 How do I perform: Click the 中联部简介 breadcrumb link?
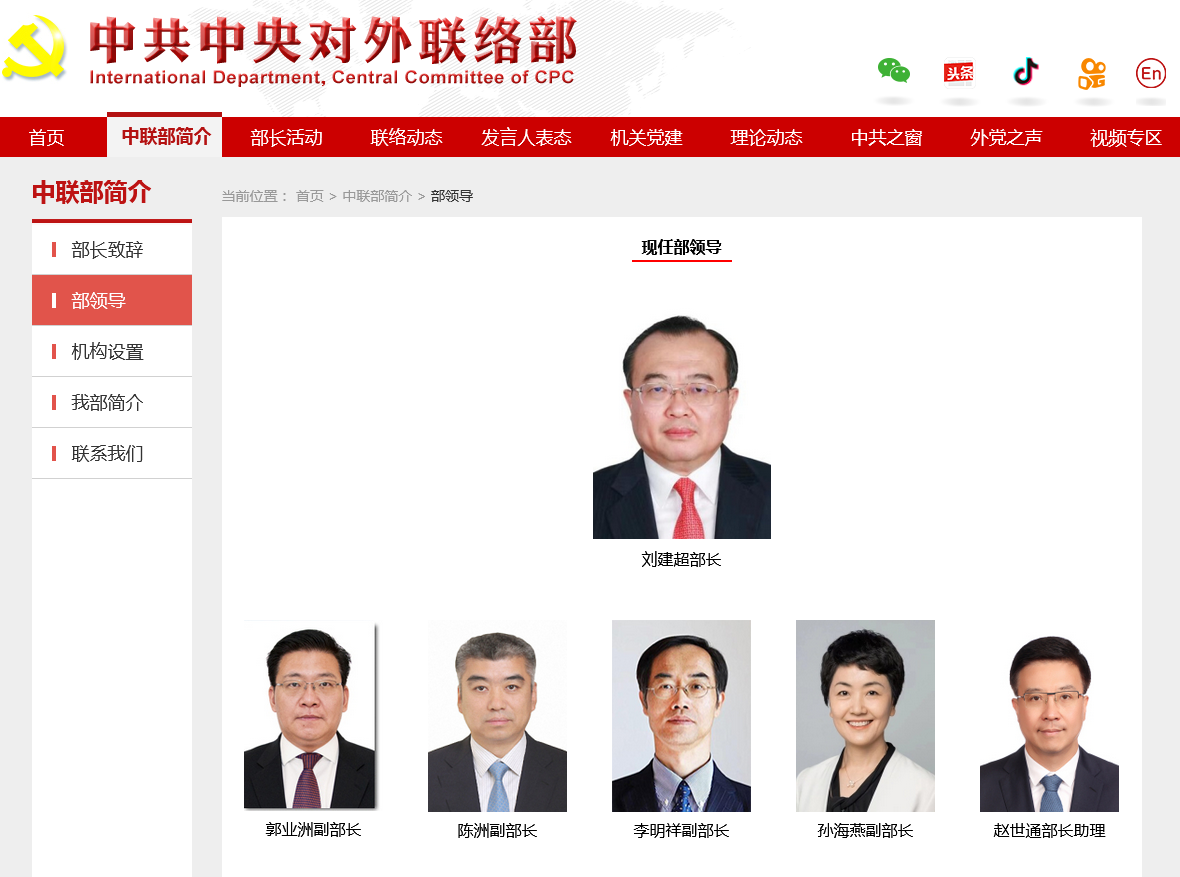coord(377,196)
